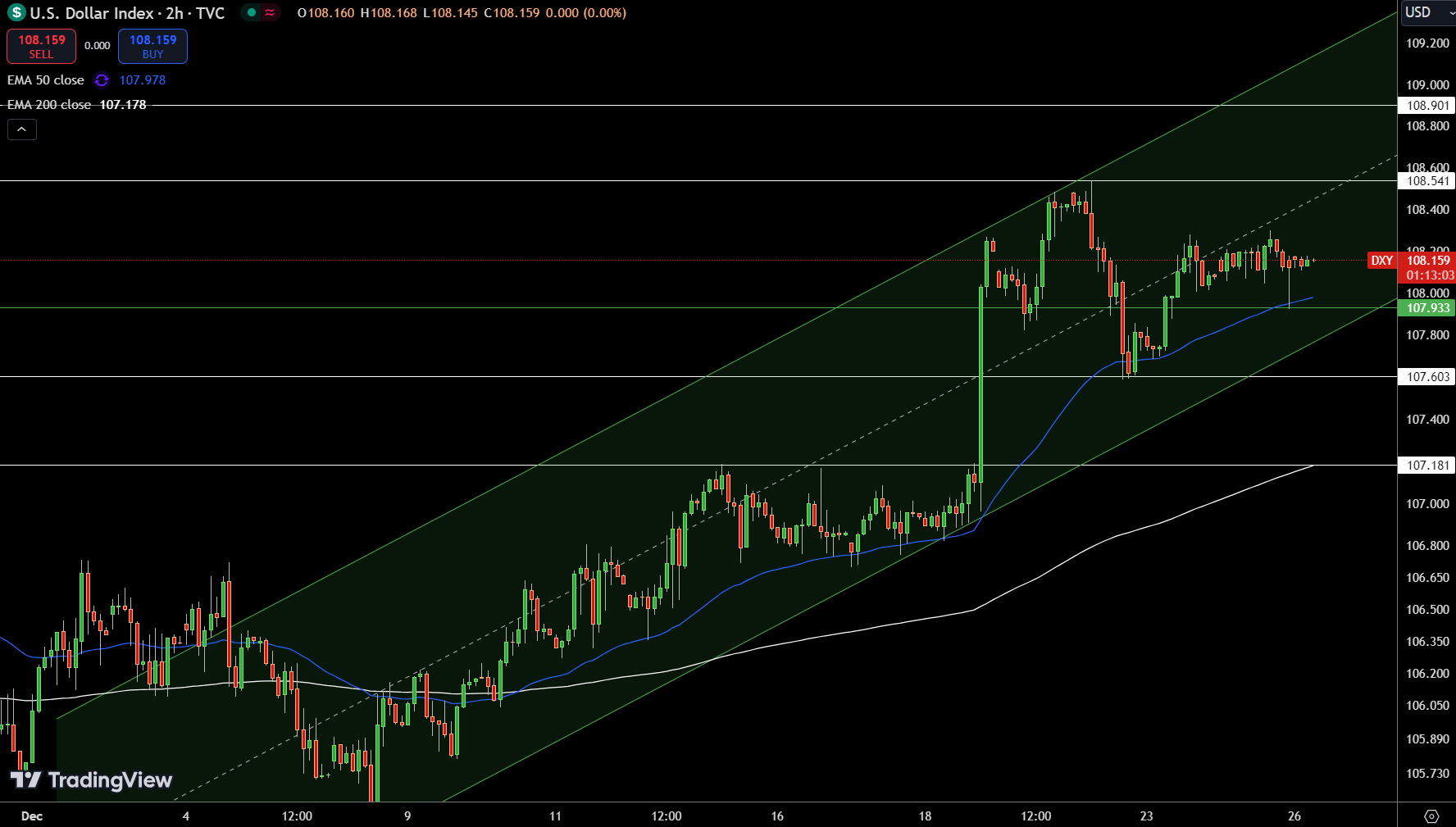The image size is (1456, 827).
Task: Click the red DXY price tag
Action: (1382, 261)
